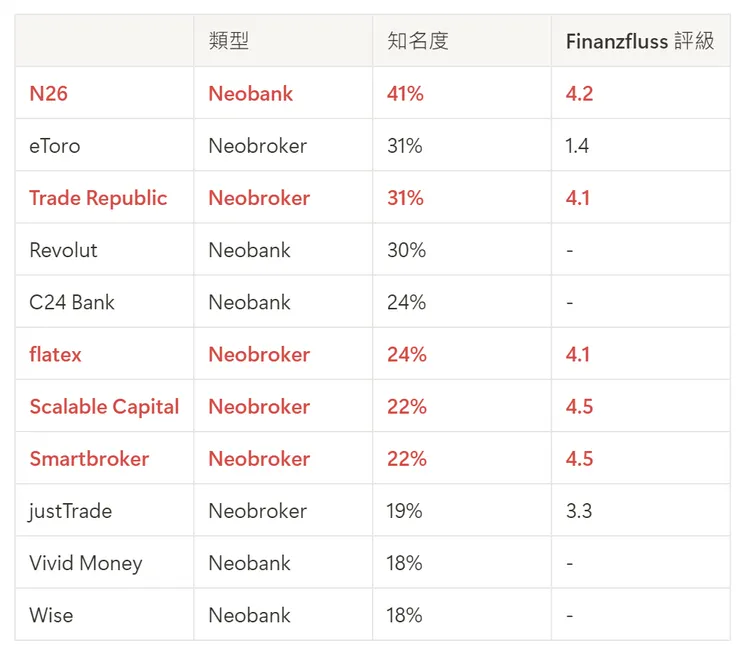Select the Vivid Money cell
This screenshot has height=647, width=740.
[86, 563]
